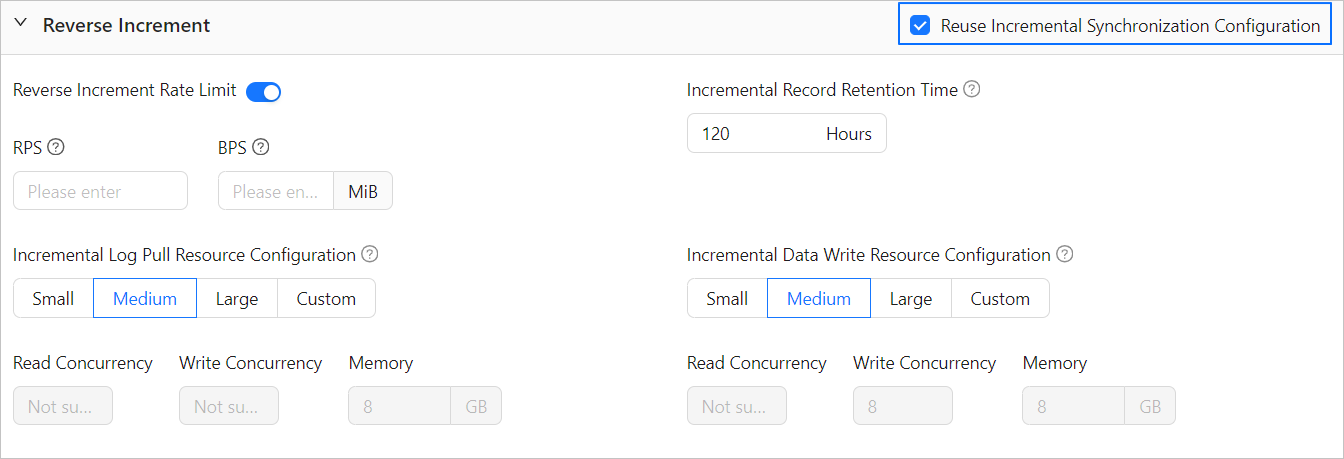Click the MiB unit label of BPS

point(363,191)
